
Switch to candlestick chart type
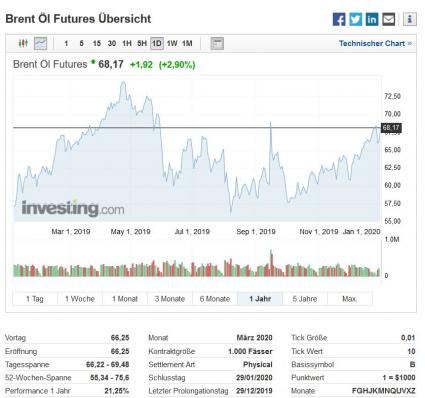point(23,43)
